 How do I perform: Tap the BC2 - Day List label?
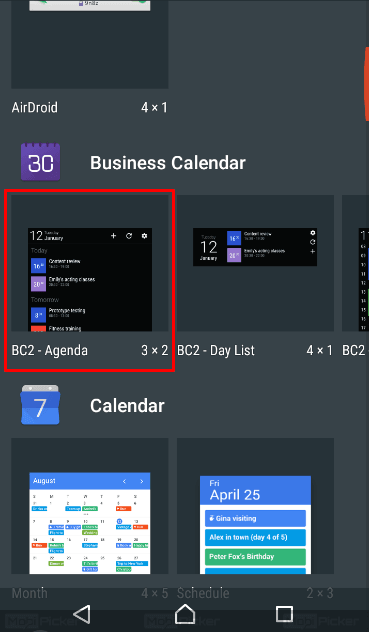[x=216, y=351]
